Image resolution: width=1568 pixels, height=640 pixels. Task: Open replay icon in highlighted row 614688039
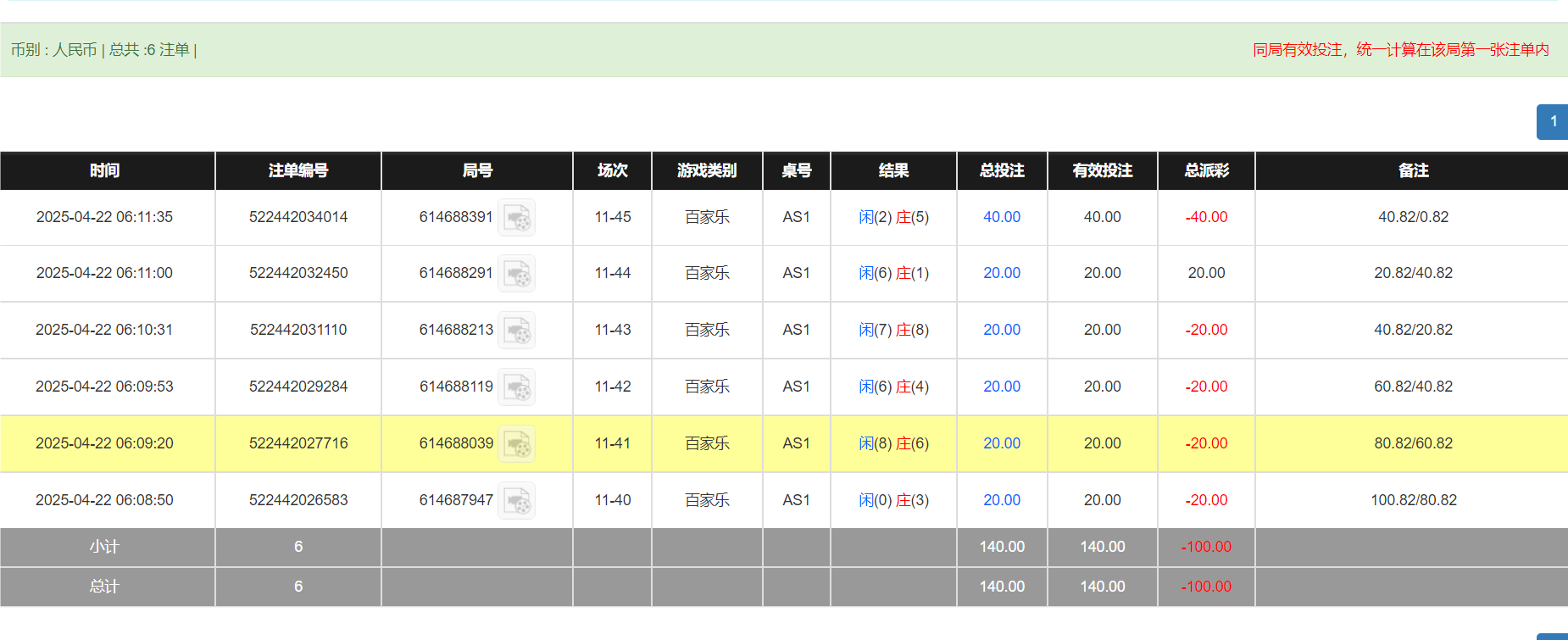point(516,444)
